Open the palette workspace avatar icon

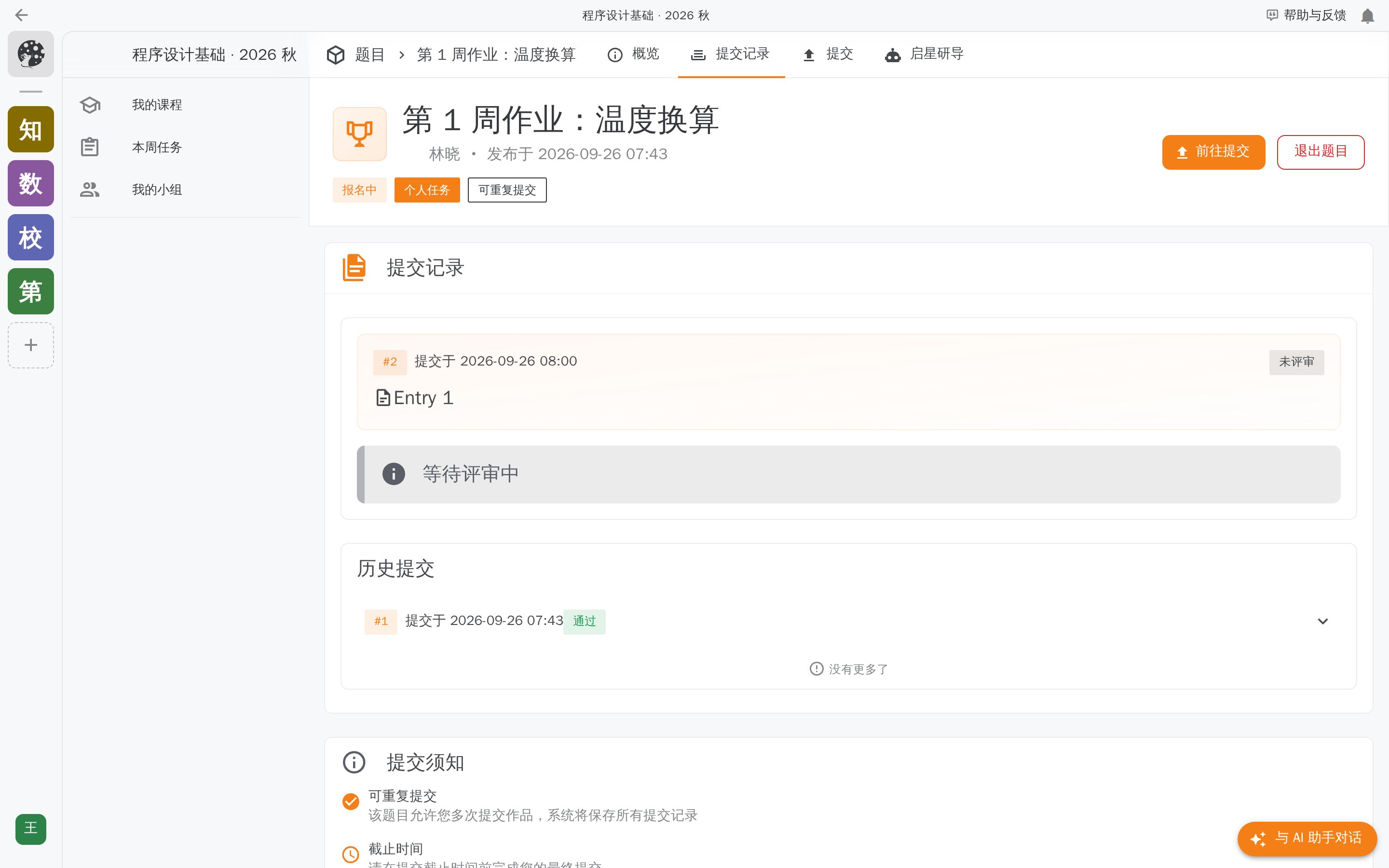pyautogui.click(x=31, y=54)
